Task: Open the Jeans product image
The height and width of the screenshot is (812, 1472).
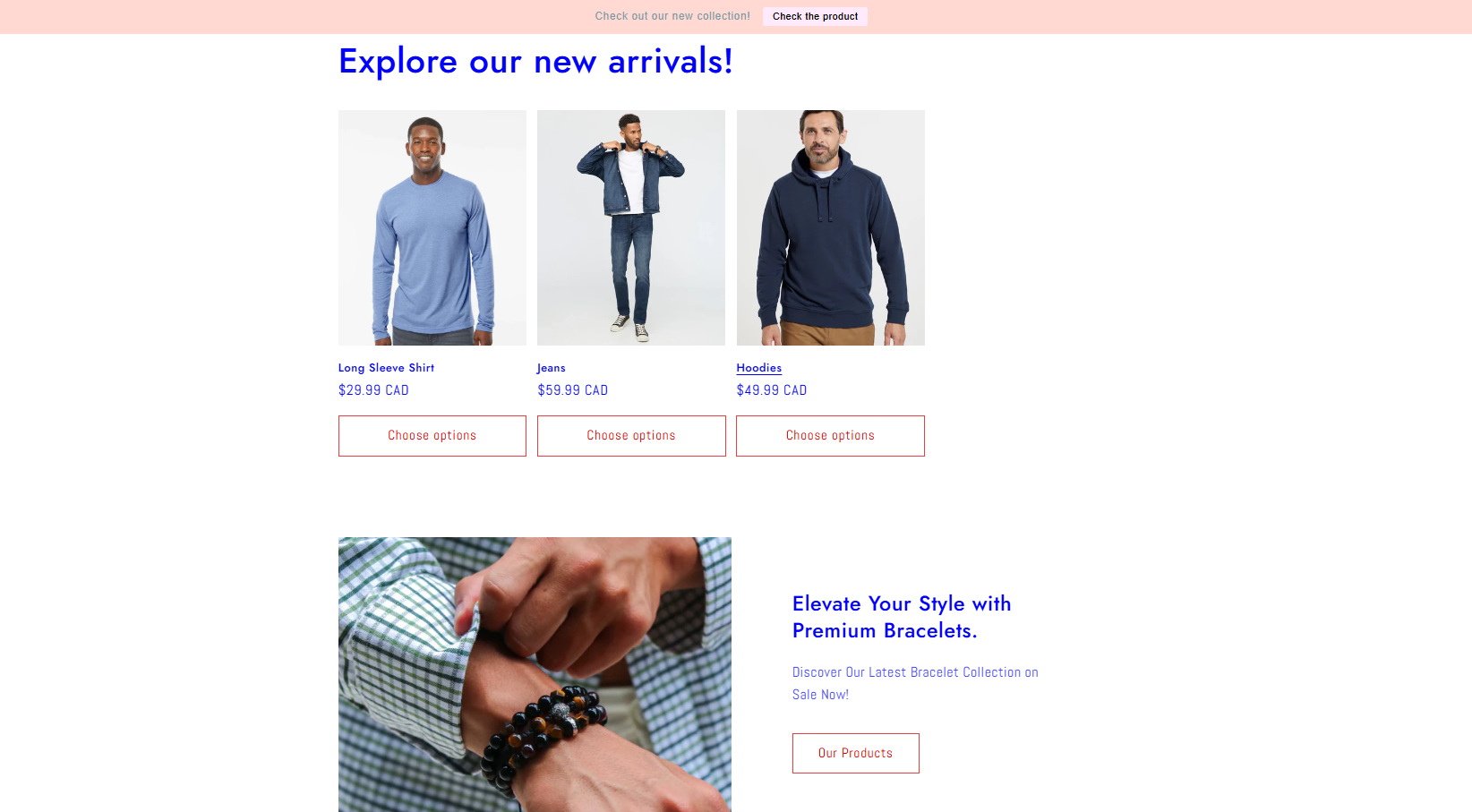Action: pyautogui.click(x=631, y=227)
